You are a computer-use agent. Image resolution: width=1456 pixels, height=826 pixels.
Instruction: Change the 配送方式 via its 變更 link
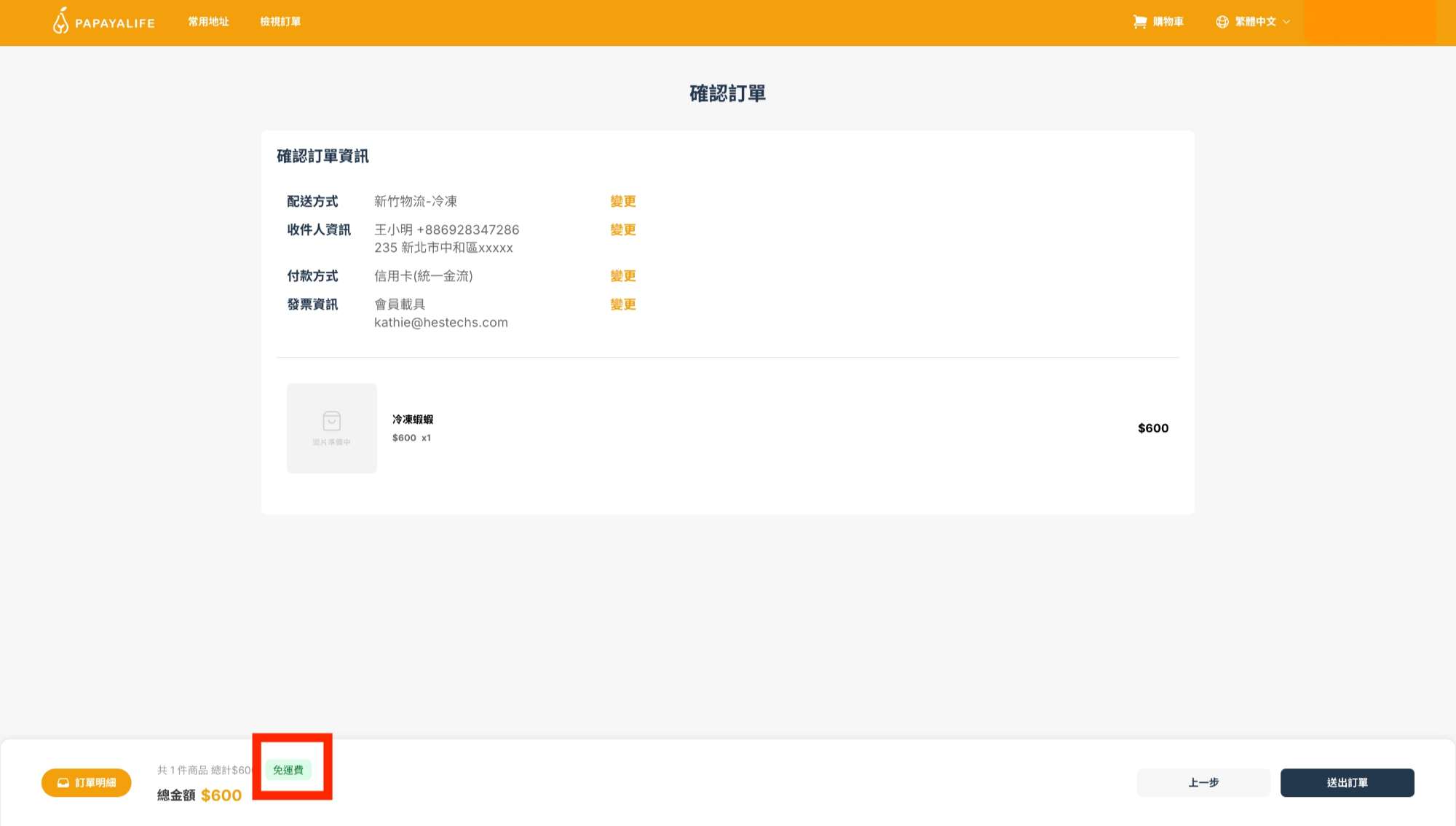(x=623, y=201)
